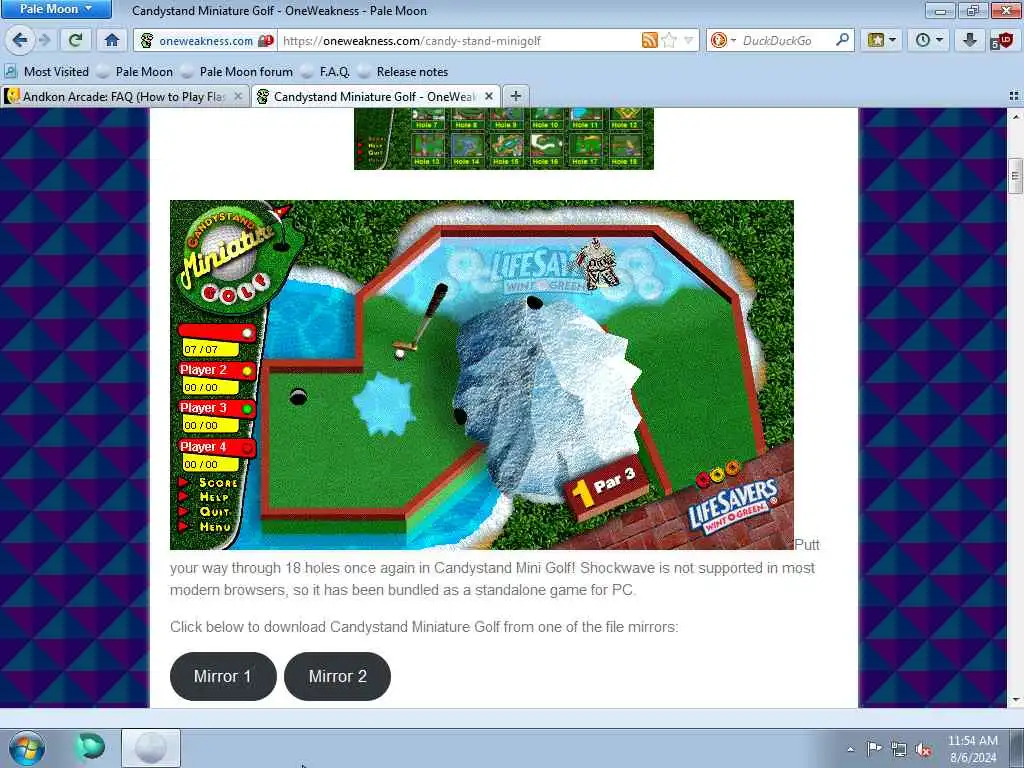1024x768 pixels.
Task: Open the Release notes bookmark
Action: [x=403, y=72]
